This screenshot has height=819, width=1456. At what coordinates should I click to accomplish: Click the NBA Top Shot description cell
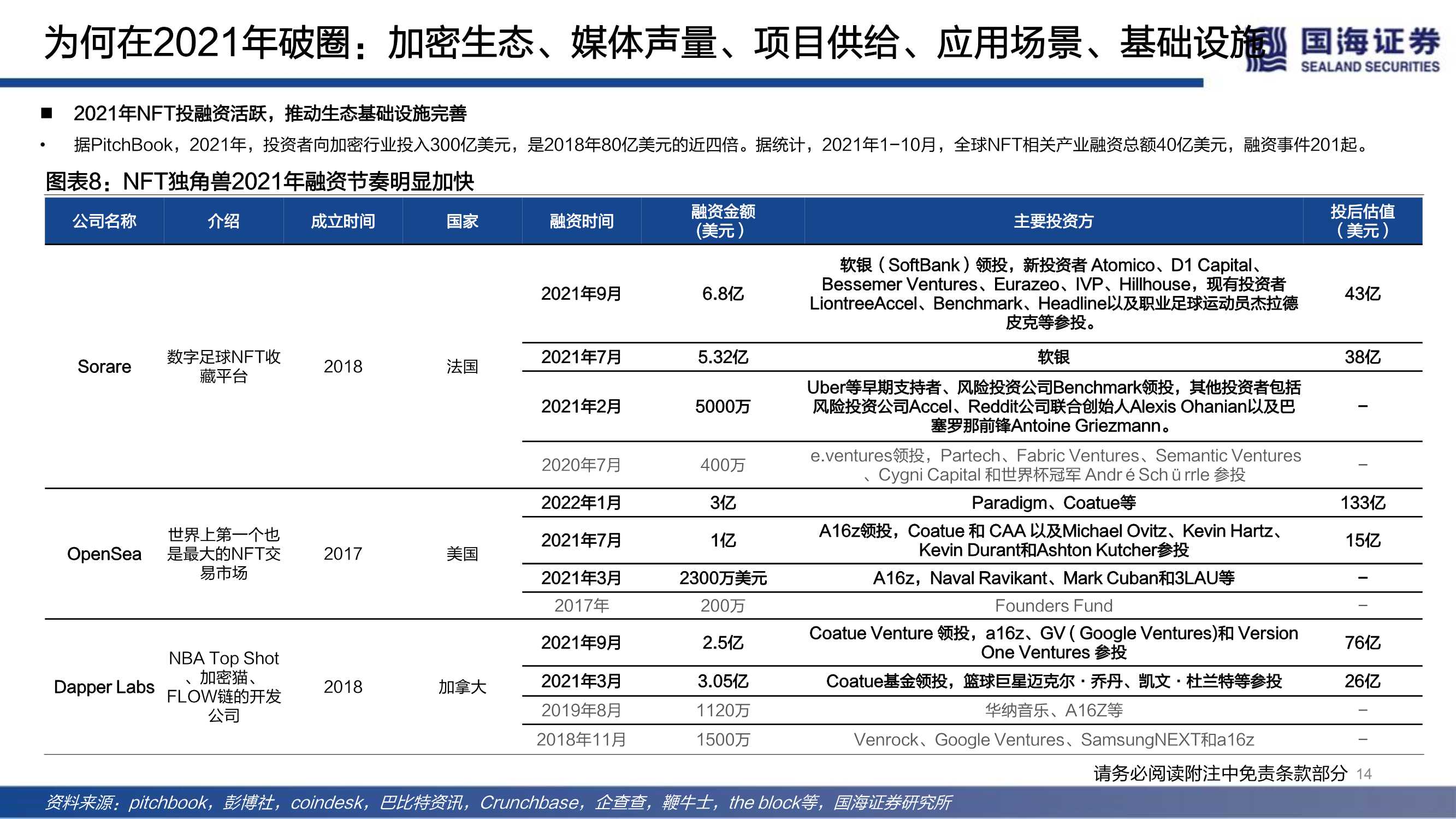(x=223, y=687)
